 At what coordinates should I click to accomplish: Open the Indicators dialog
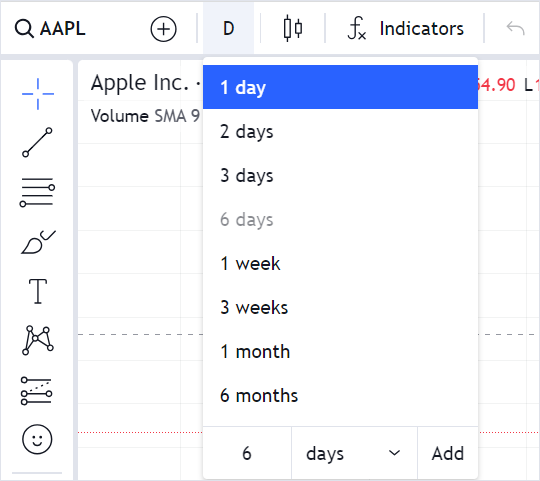pyautogui.click(x=405, y=29)
